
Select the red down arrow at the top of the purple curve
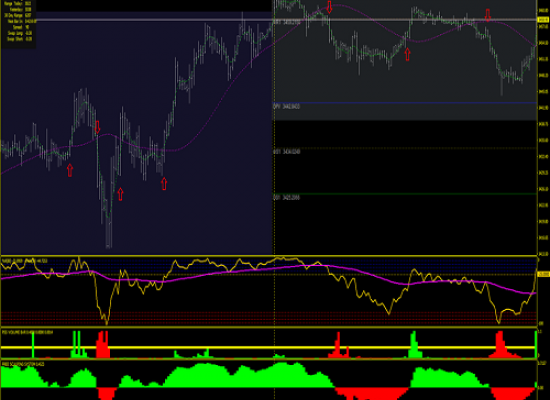point(329,7)
